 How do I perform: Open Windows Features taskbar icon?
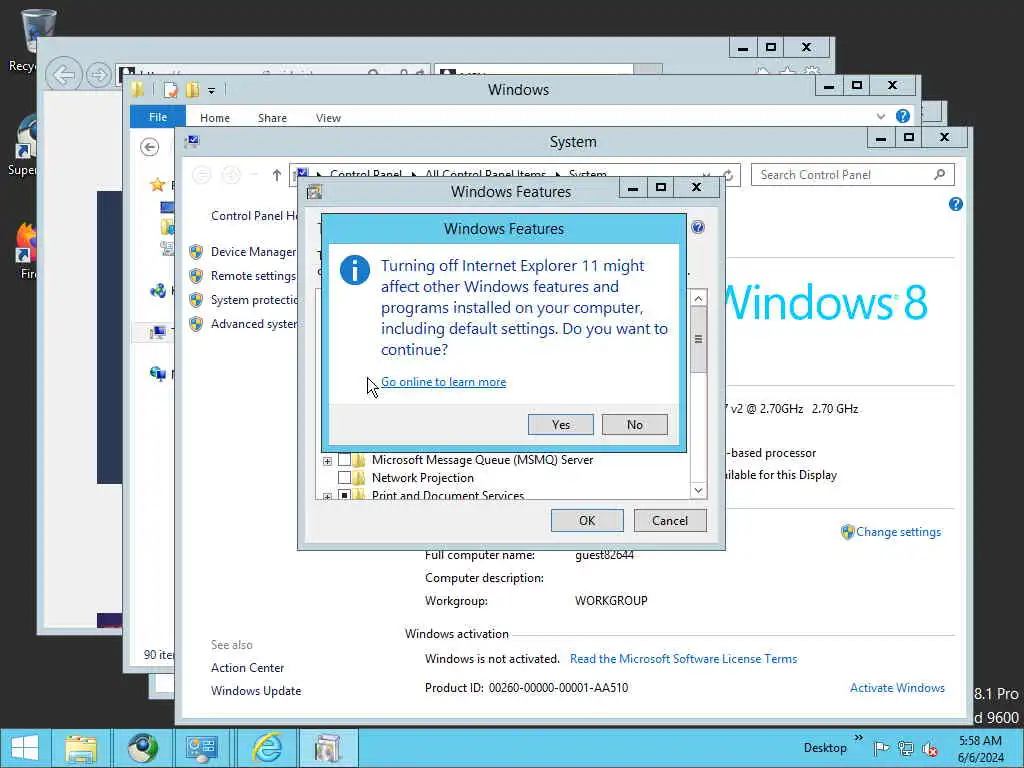pyautogui.click(x=328, y=748)
